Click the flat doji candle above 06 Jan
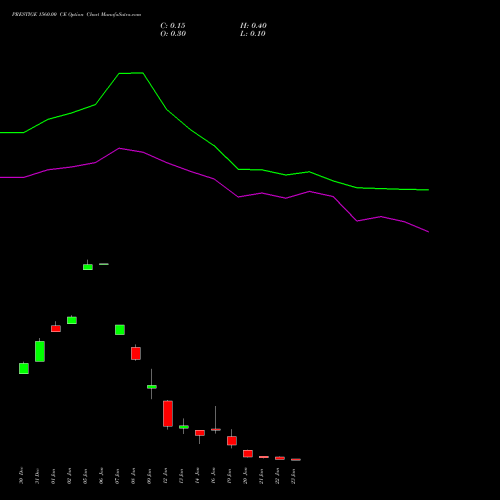Viewport: 500px width, 500px height. pyautogui.click(x=104, y=264)
